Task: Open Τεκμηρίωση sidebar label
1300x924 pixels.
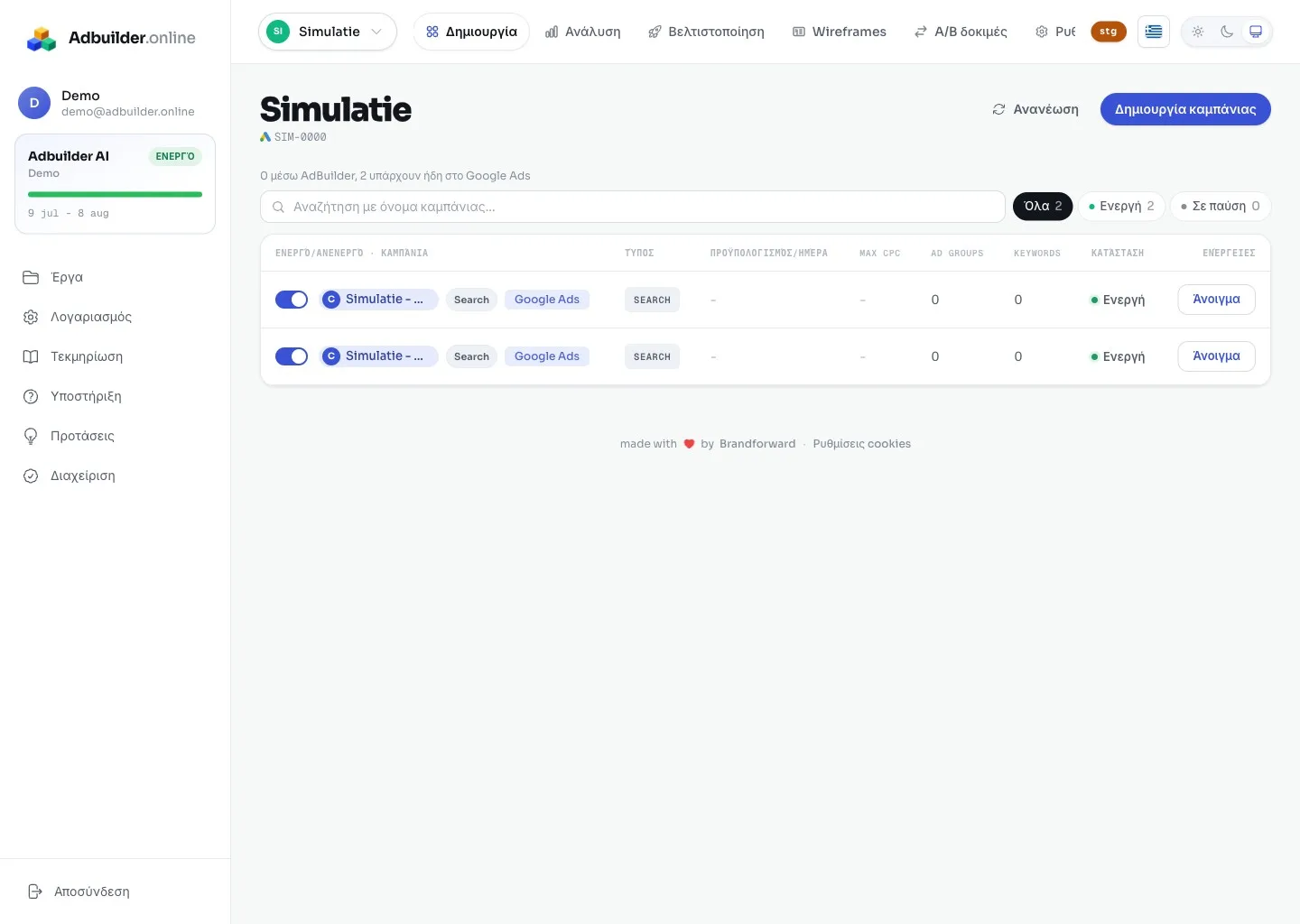Action: (87, 356)
